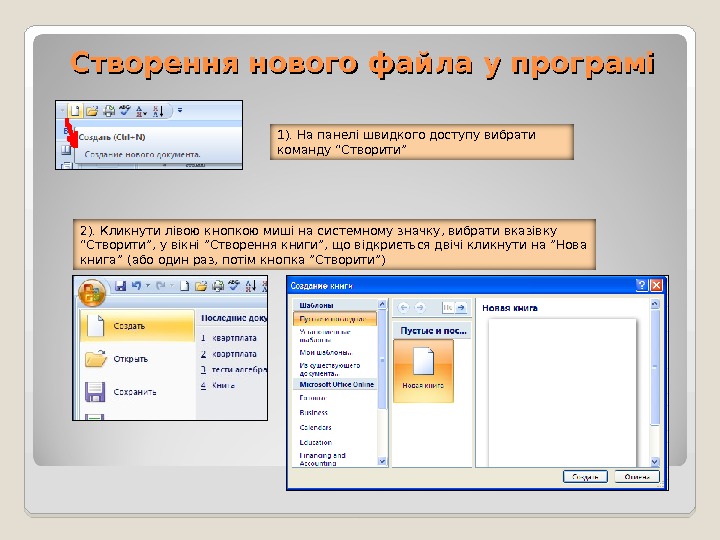Select Установленные шаблоны category
The image size is (720, 540).
pos(325,336)
